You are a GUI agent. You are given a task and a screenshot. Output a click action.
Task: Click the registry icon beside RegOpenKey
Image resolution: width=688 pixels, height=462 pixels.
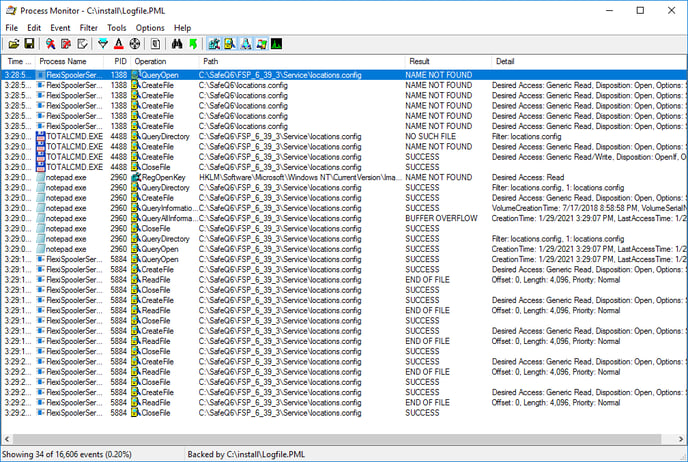click(136, 177)
